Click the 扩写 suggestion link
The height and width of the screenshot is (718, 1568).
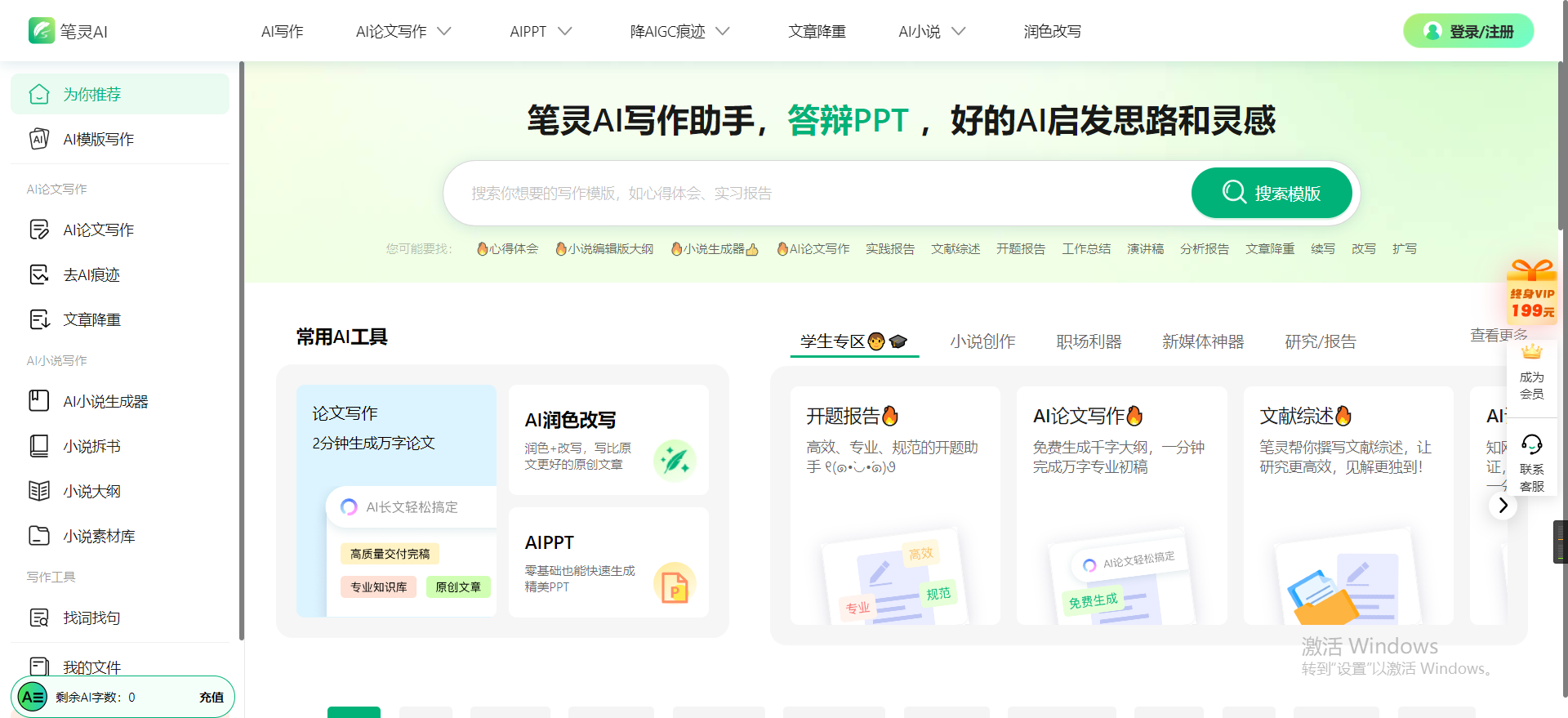[1405, 248]
